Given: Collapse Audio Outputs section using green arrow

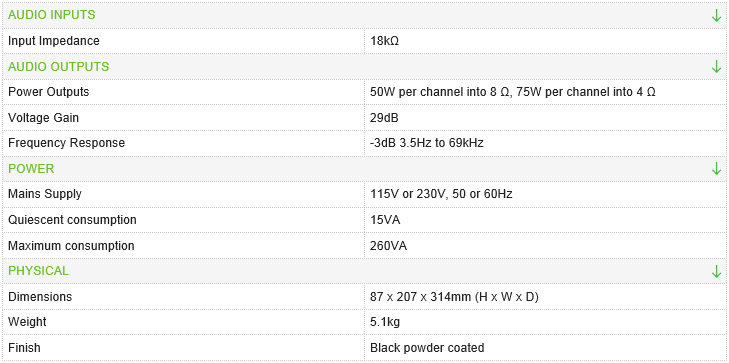Looking at the screenshot, I should [716, 66].
